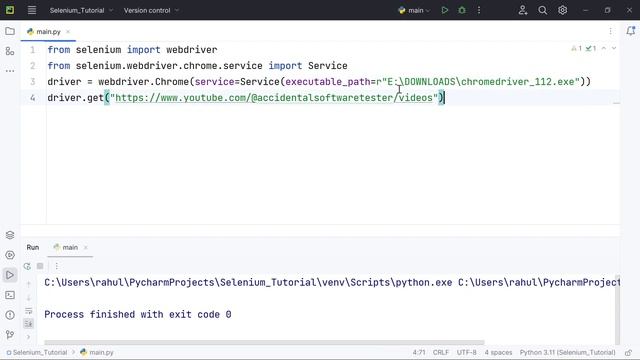The width and height of the screenshot is (640, 360).
Task: Open more run actions menu in title bar
Action: click(x=479, y=10)
